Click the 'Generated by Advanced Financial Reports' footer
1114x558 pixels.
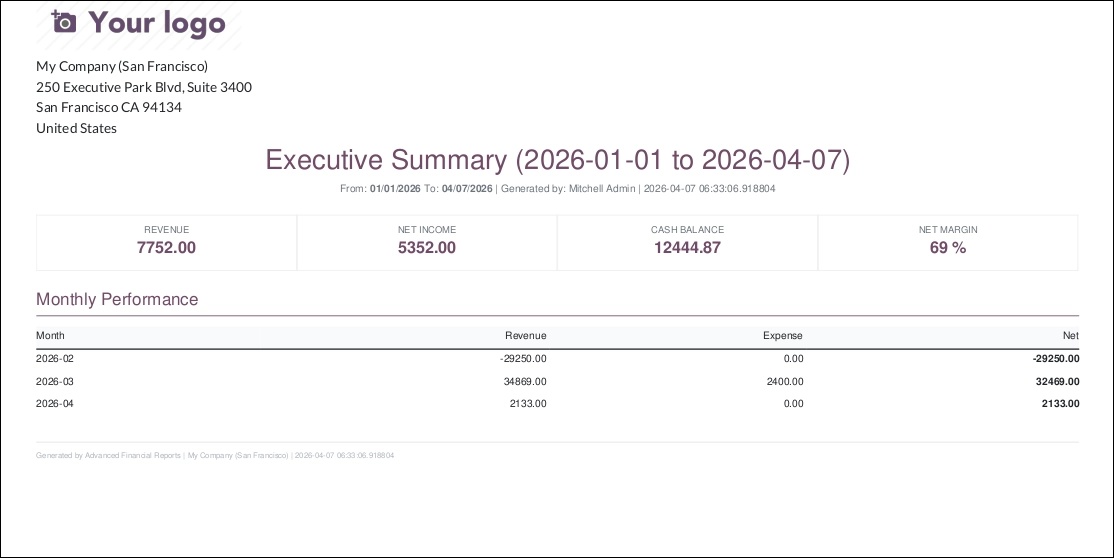[x=108, y=455]
